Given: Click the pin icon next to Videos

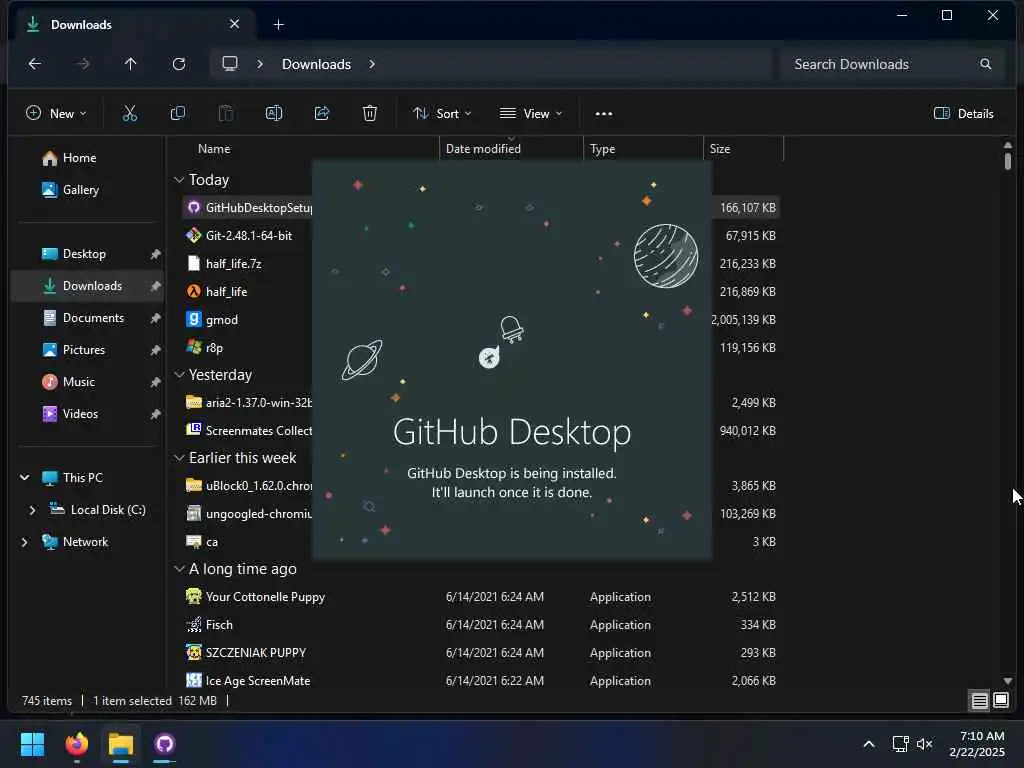Looking at the screenshot, I should 155,414.
